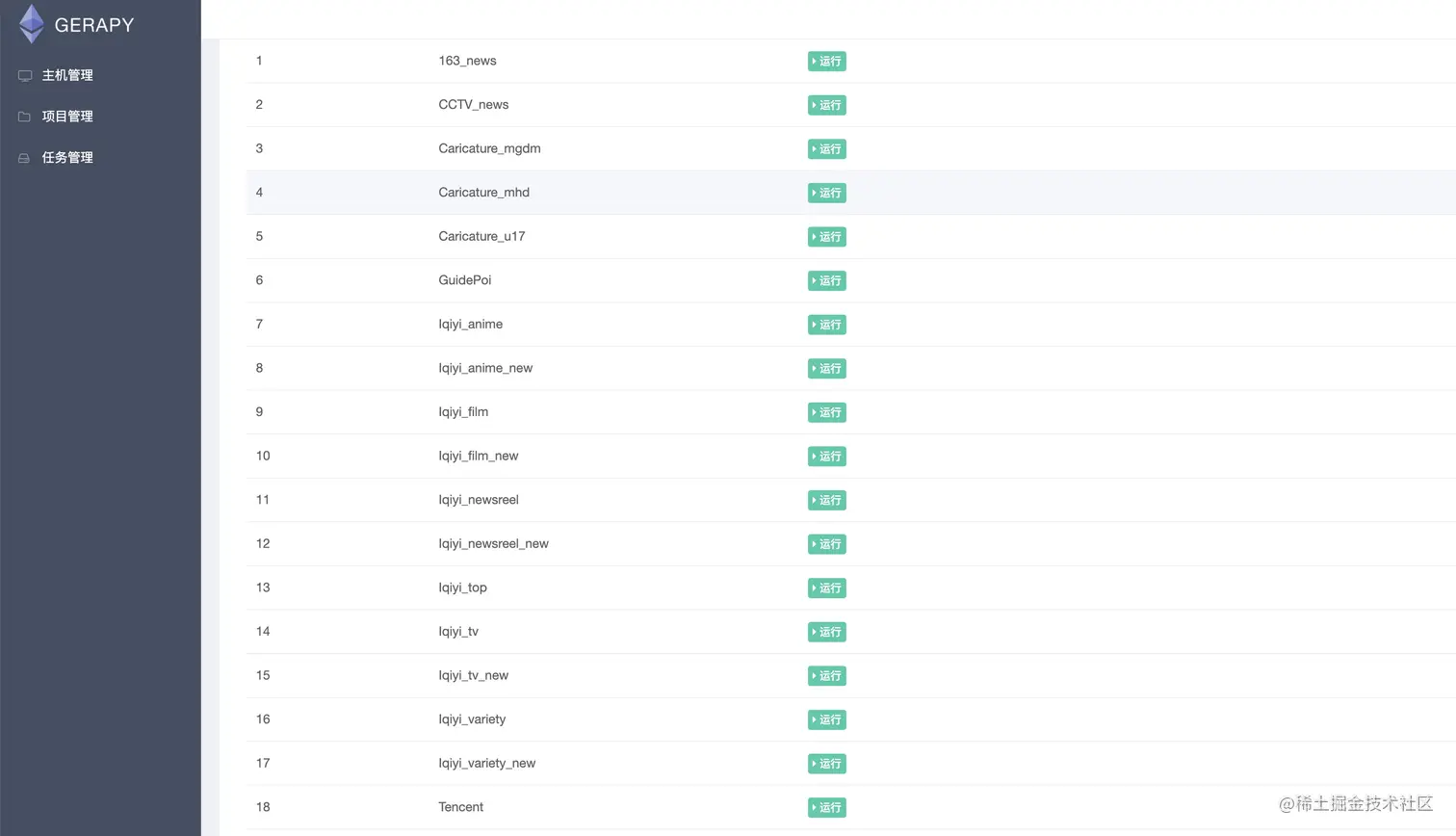Click row number 18 cell
Screen dimensions: 1456x836
(x=263, y=807)
